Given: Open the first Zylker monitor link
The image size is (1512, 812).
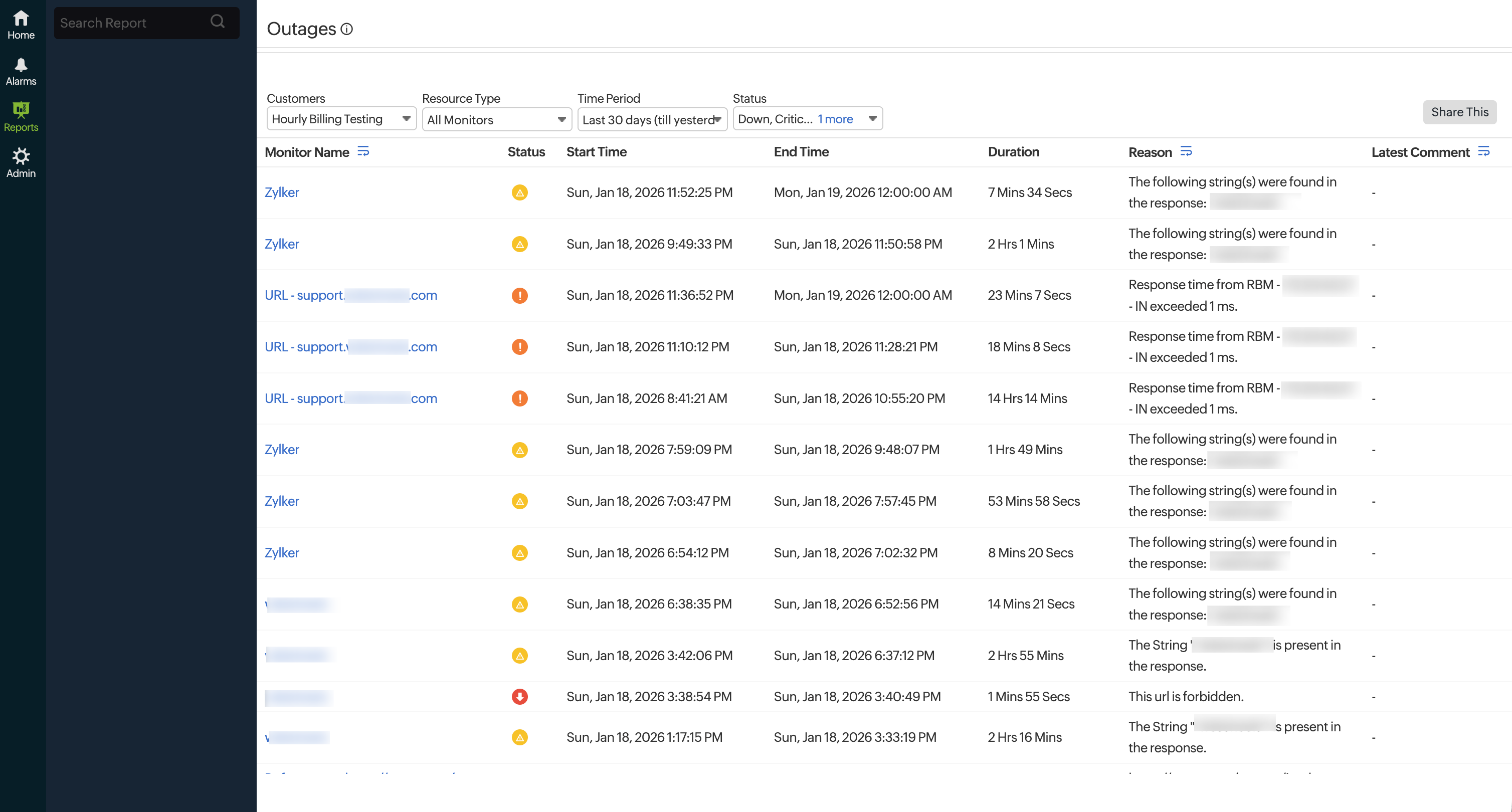Looking at the screenshot, I should click(x=282, y=192).
